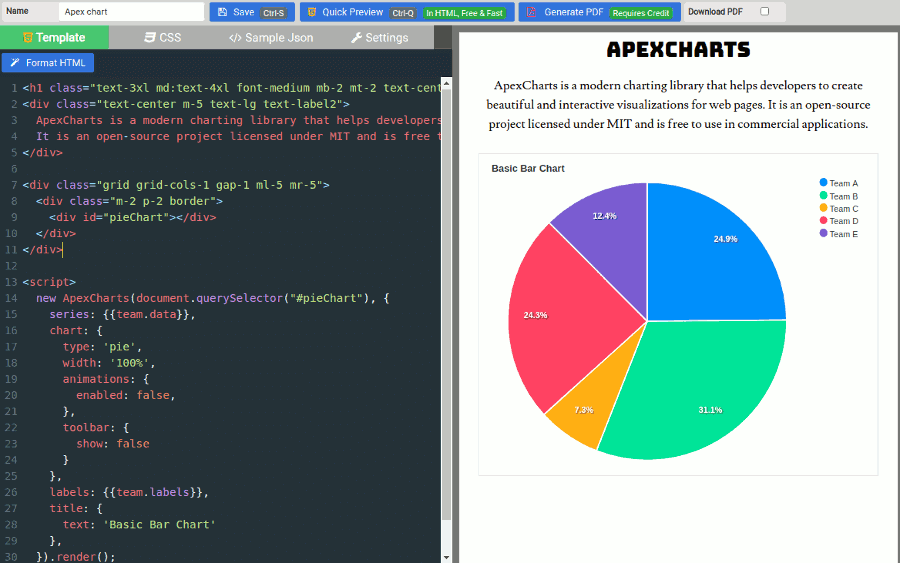This screenshot has height=563, width=900.
Task: Click code line 28 "text: 'Basic Bar Chart'"
Action: [139, 525]
